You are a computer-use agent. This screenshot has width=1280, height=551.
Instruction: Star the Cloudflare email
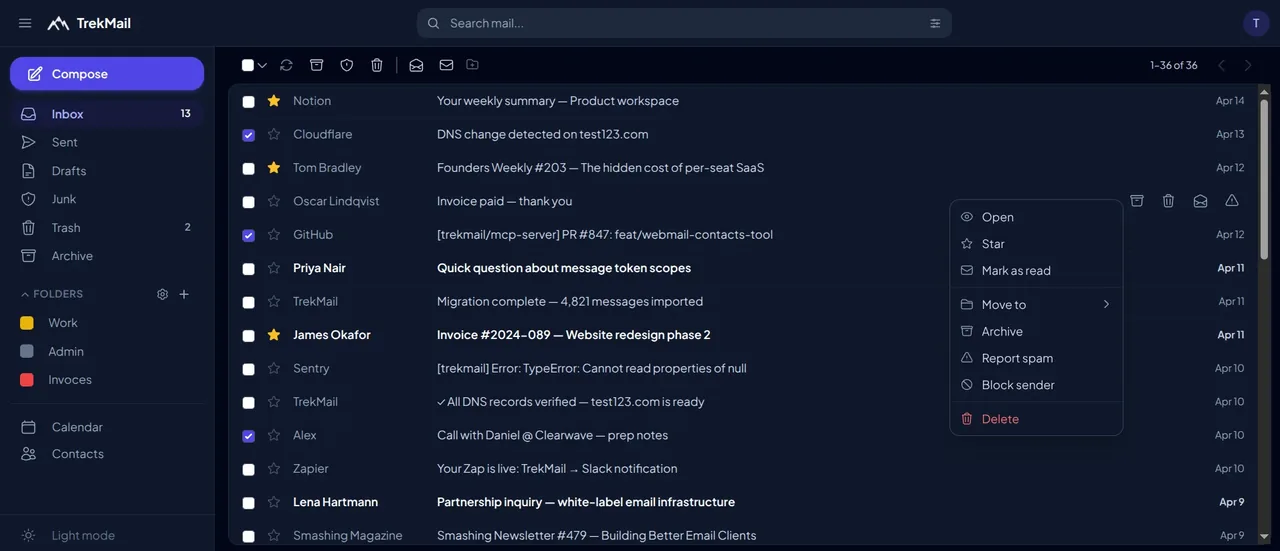[274, 134]
